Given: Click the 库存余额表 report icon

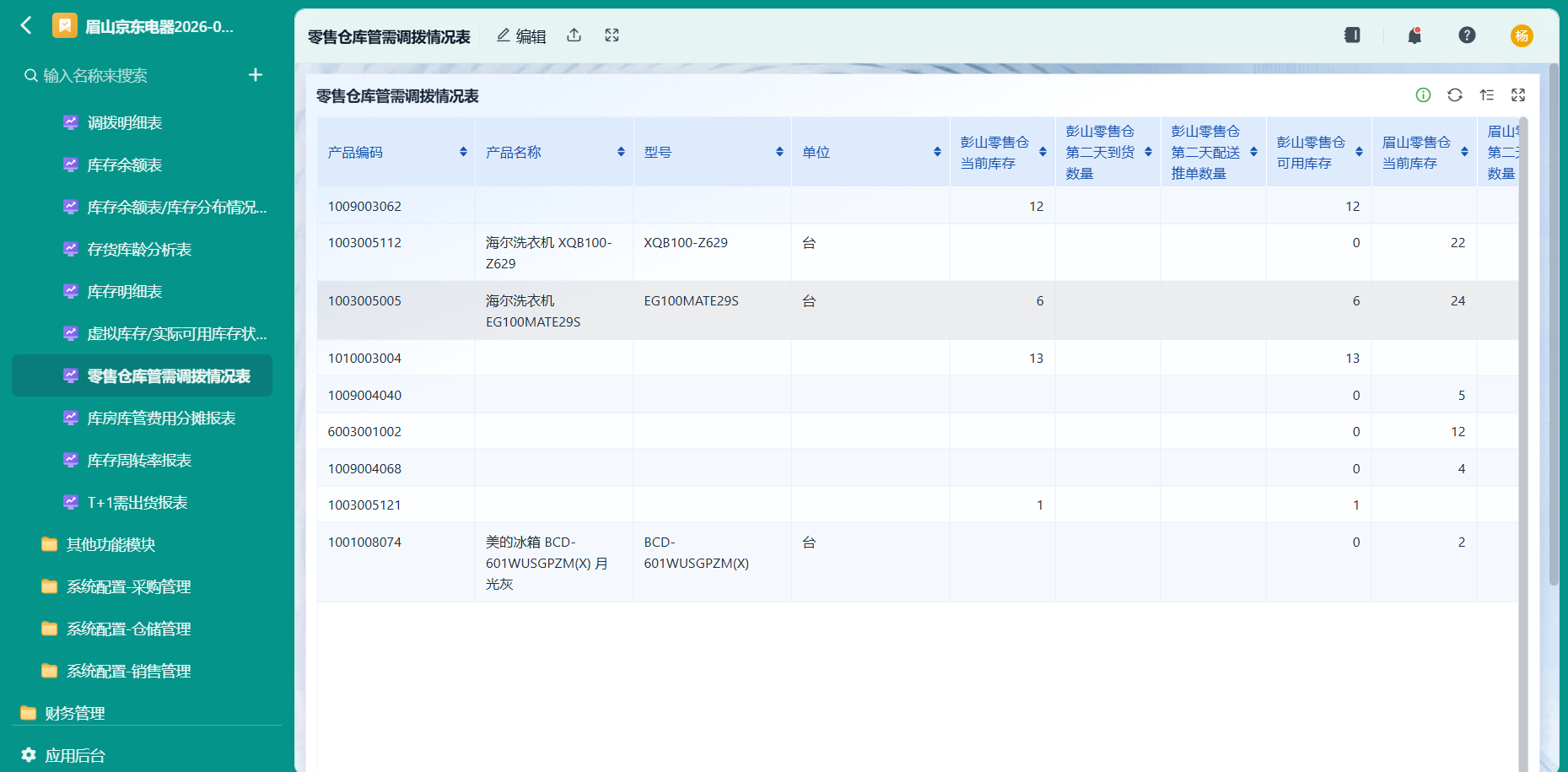Looking at the screenshot, I should [71, 165].
